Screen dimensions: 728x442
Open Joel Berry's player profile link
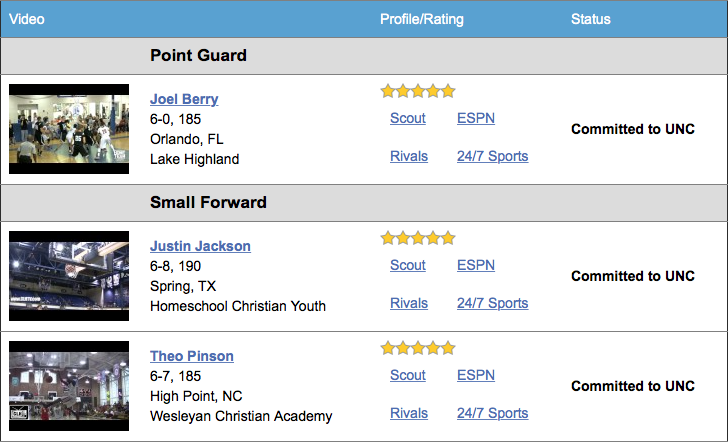click(x=184, y=99)
